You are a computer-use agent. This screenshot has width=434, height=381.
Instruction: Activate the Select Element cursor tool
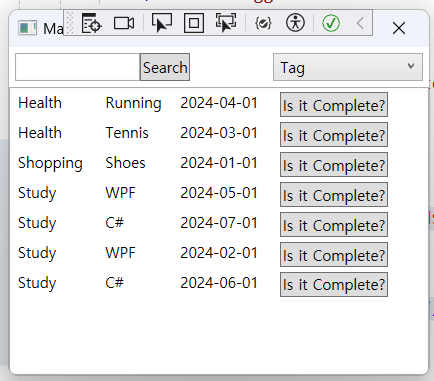[162, 23]
